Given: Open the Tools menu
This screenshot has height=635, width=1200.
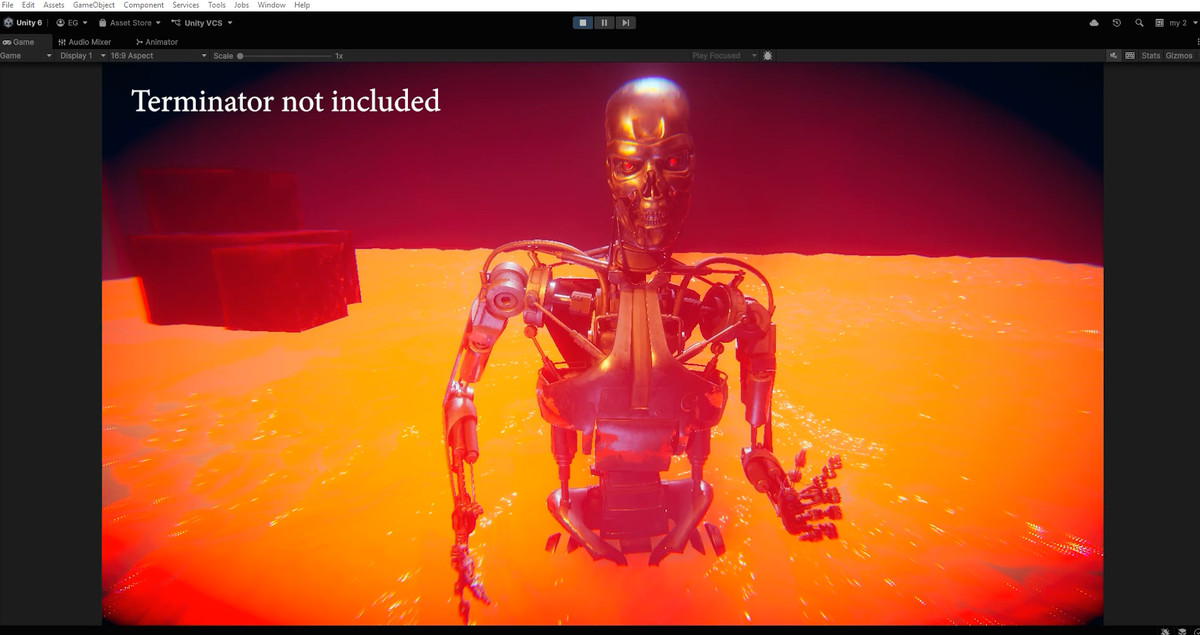Looking at the screenshot, I should click(x=216, y=5).
